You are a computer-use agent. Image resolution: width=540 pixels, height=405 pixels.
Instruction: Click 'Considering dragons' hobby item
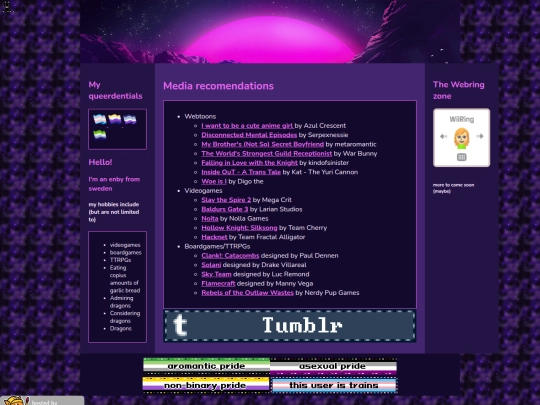click(125, 317)
